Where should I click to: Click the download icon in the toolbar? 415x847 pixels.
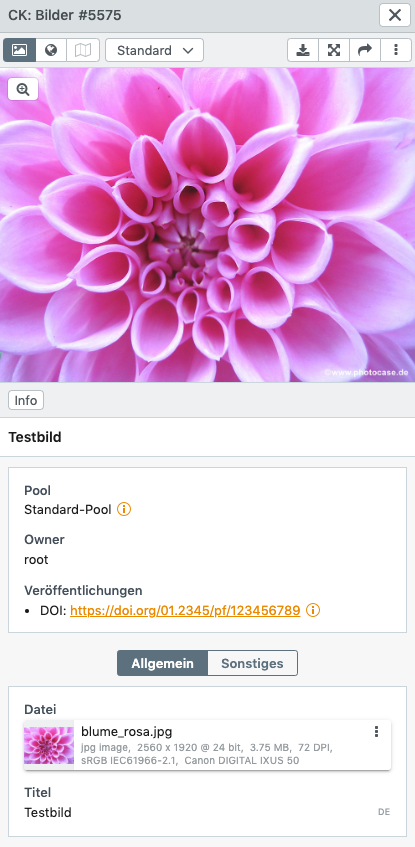point(303,50)
